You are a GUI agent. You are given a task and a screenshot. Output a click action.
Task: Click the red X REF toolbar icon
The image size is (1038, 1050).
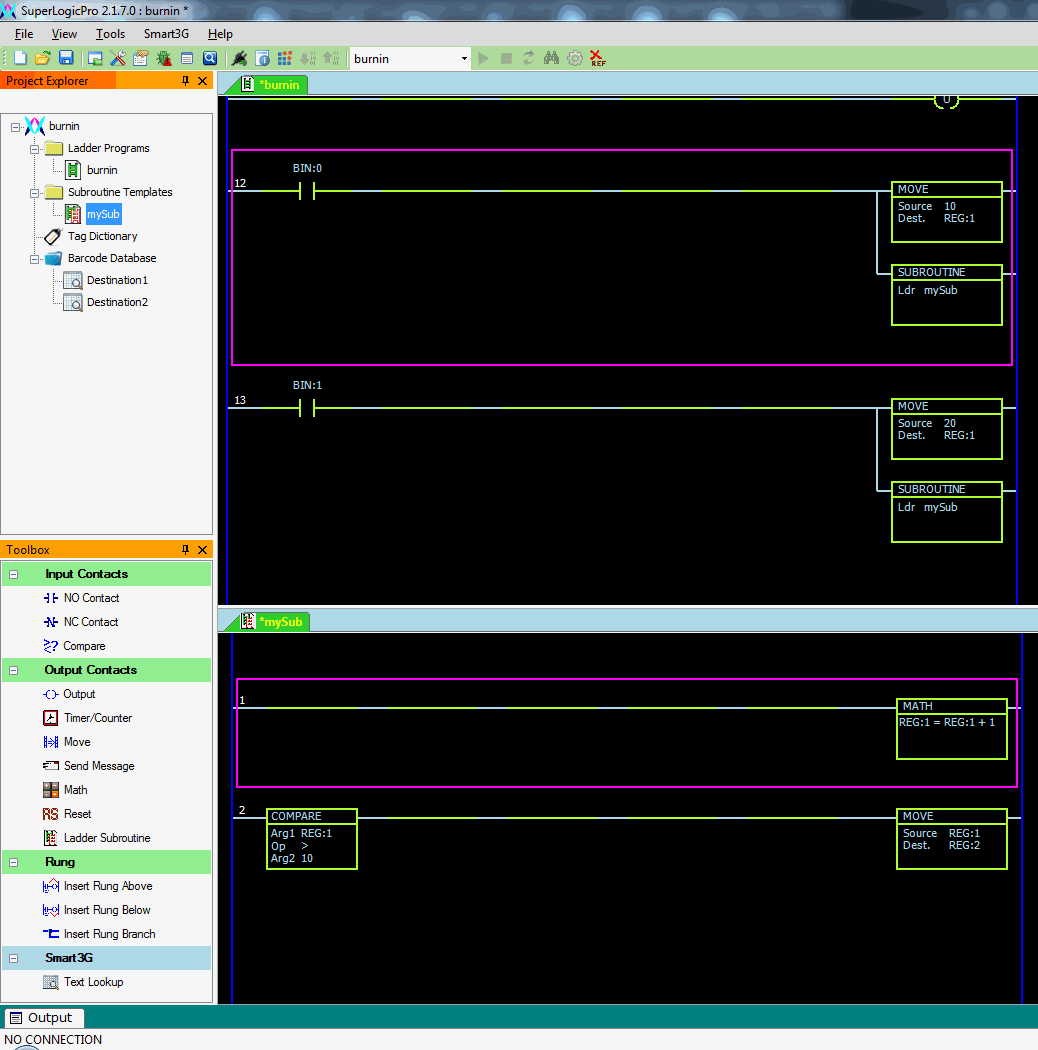point(597,59)
